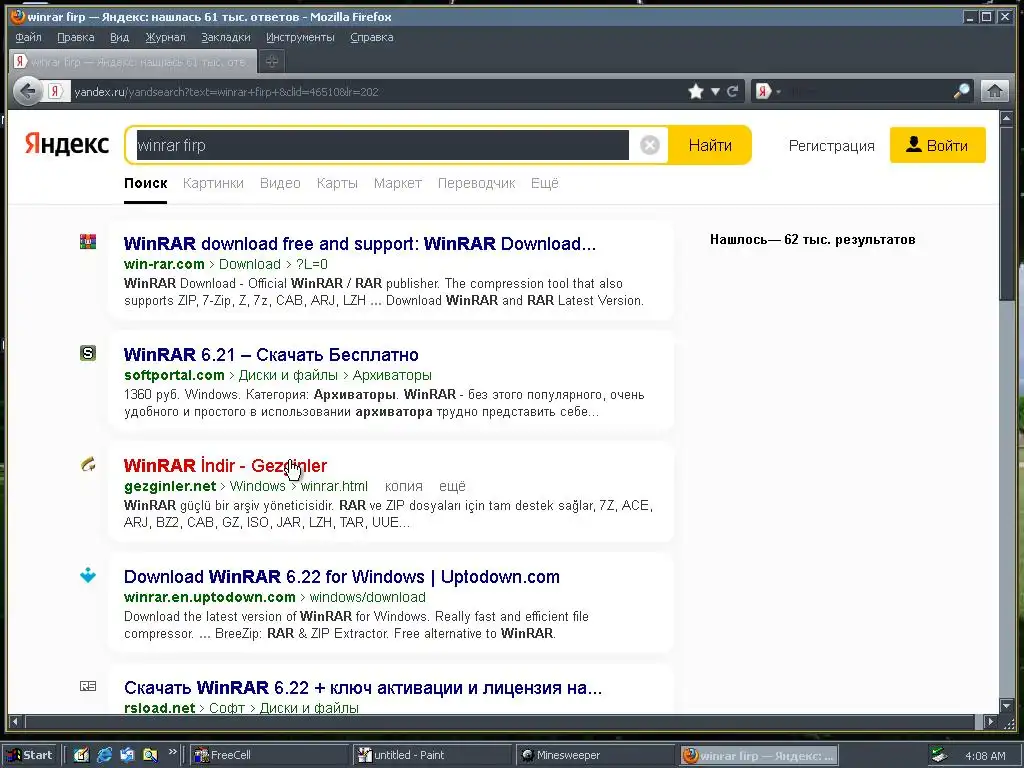Switch to the Видео tab
This screenshot has height=768, width=1024.
tap(280, 184)
